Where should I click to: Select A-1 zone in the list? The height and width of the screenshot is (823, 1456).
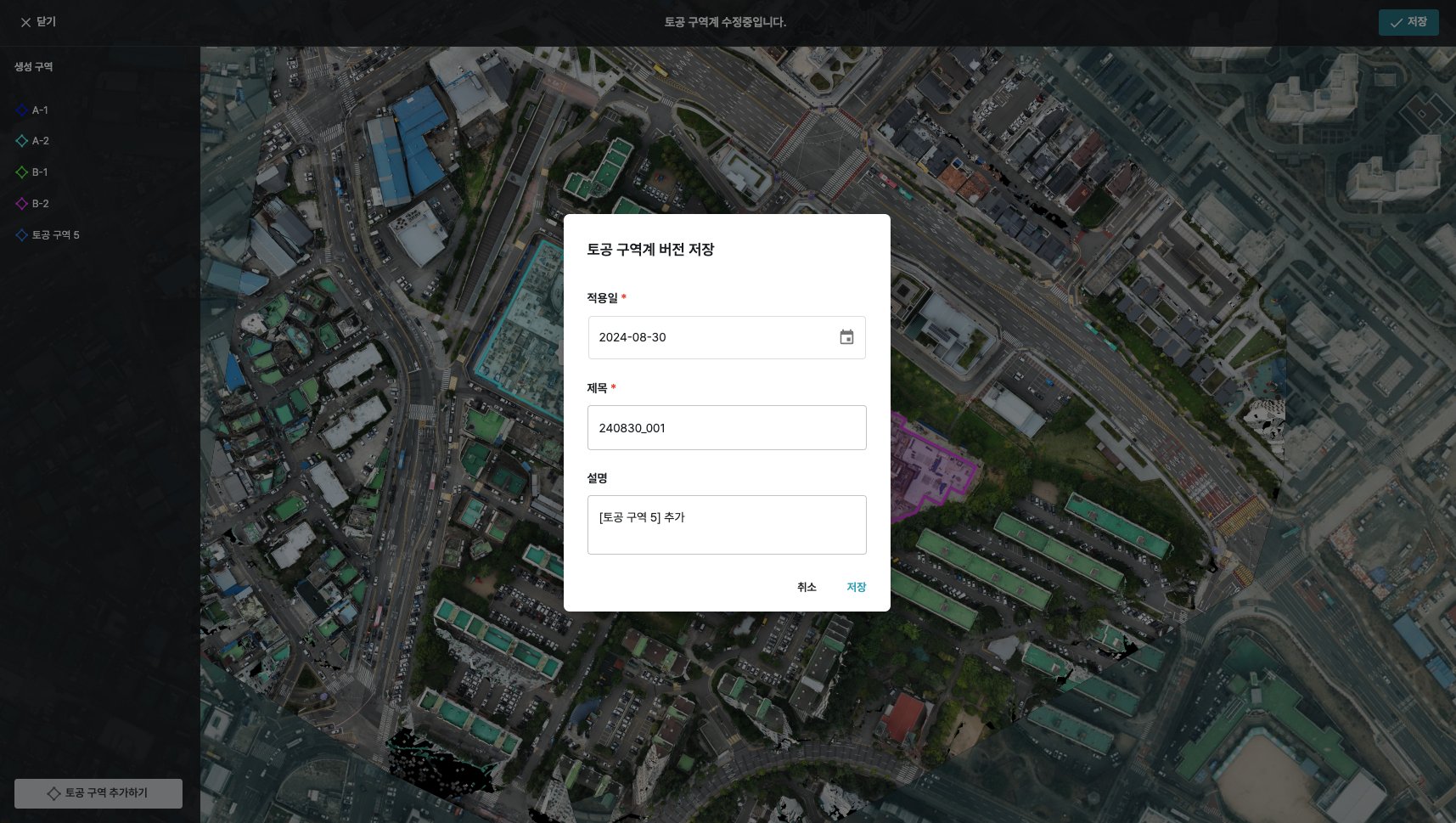coord(40,110)
